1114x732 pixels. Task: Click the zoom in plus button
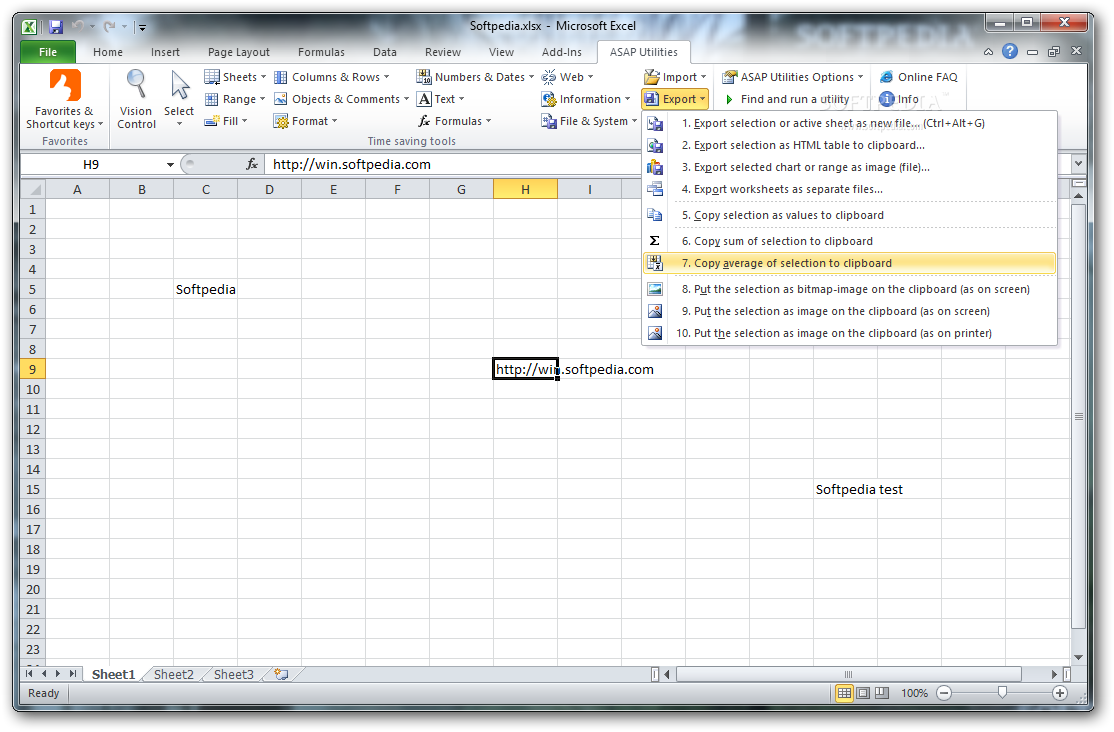click(x=1059, y=693)
